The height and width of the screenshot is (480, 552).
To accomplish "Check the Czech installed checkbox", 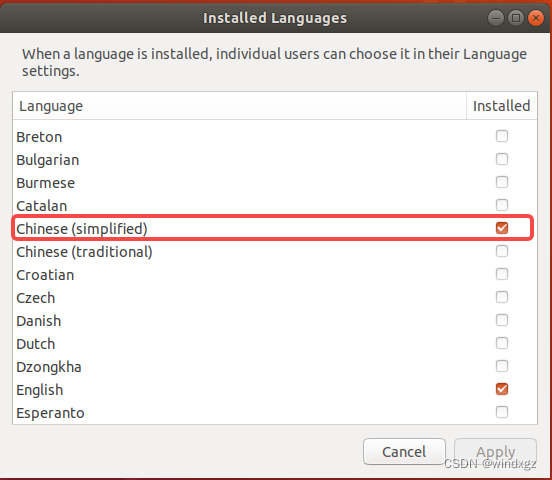I will click(502, 297).
